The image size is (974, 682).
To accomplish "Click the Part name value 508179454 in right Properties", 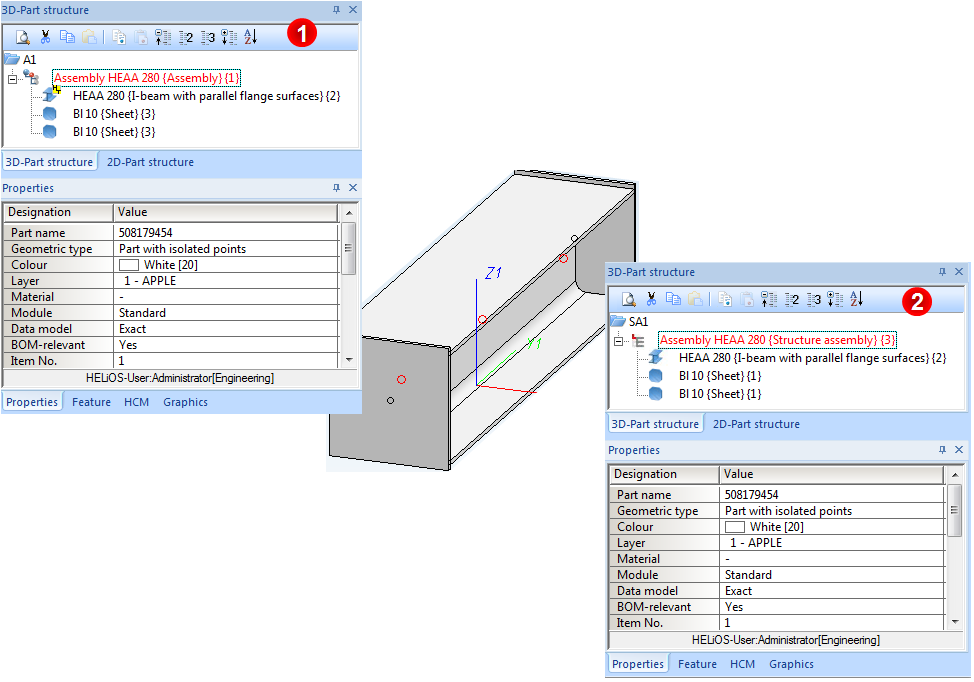I will (x=751, y=495).
